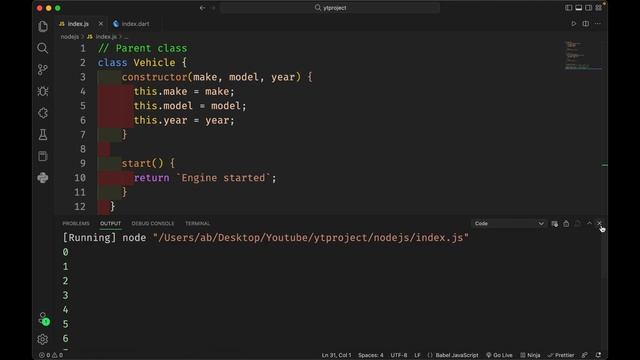This screenshot has width=640, height=360.
Task: Click the "// Parent class" comment
Action: tap(142, 49)
